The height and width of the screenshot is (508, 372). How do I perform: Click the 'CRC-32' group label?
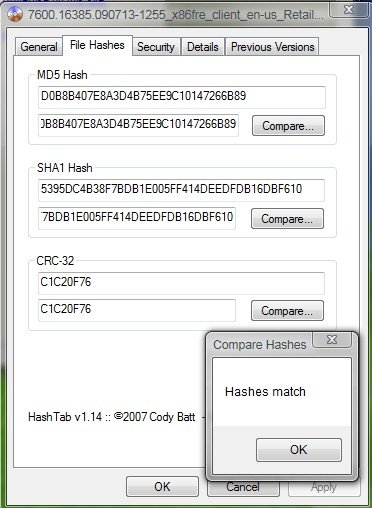[x=55, y=261]
